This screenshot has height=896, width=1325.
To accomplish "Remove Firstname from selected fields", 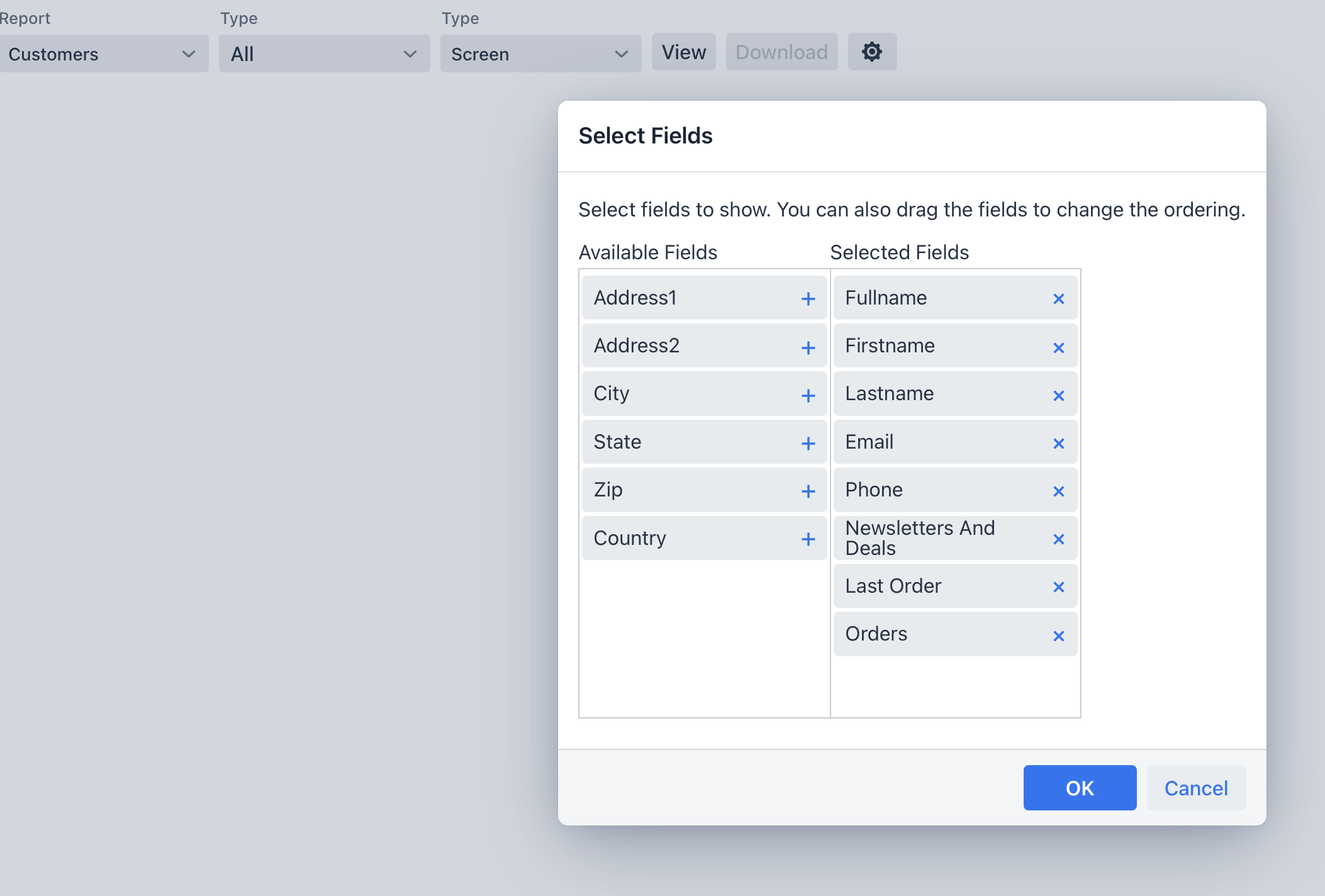I will coord(1058,347).
